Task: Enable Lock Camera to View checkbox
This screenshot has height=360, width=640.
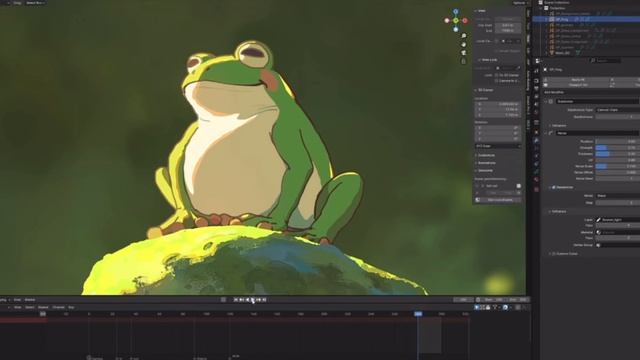Action: tap(497, 81)
